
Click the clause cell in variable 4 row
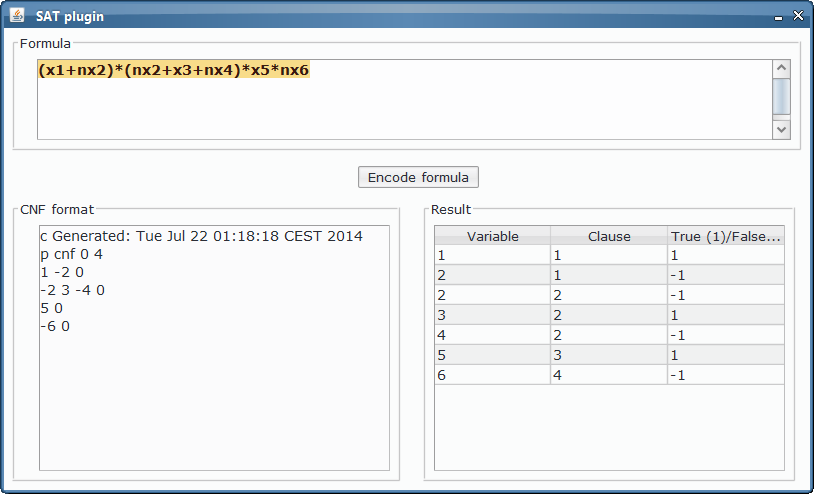click(x=609, y=335)
